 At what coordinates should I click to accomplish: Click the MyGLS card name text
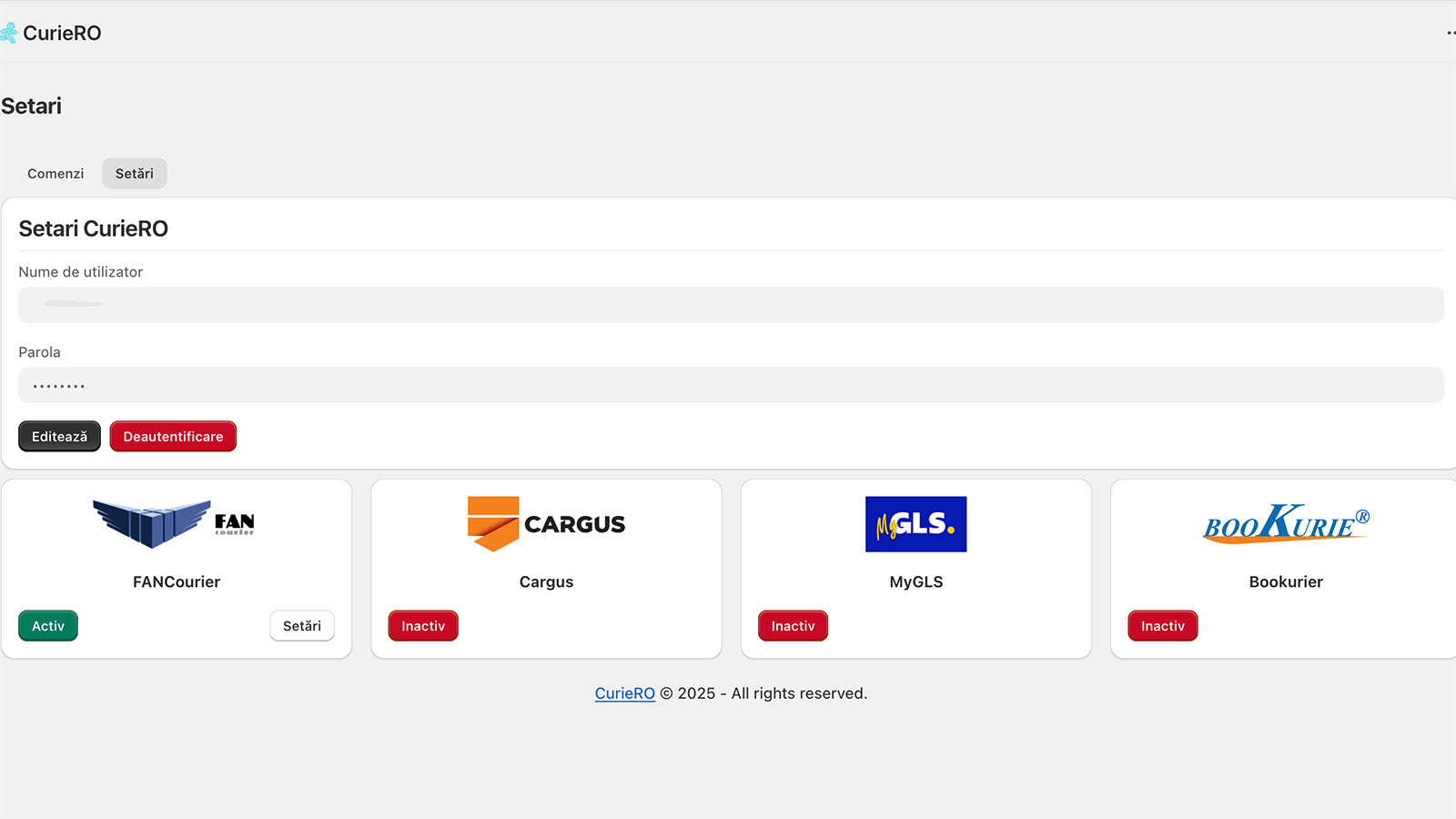tap(916, 581)
